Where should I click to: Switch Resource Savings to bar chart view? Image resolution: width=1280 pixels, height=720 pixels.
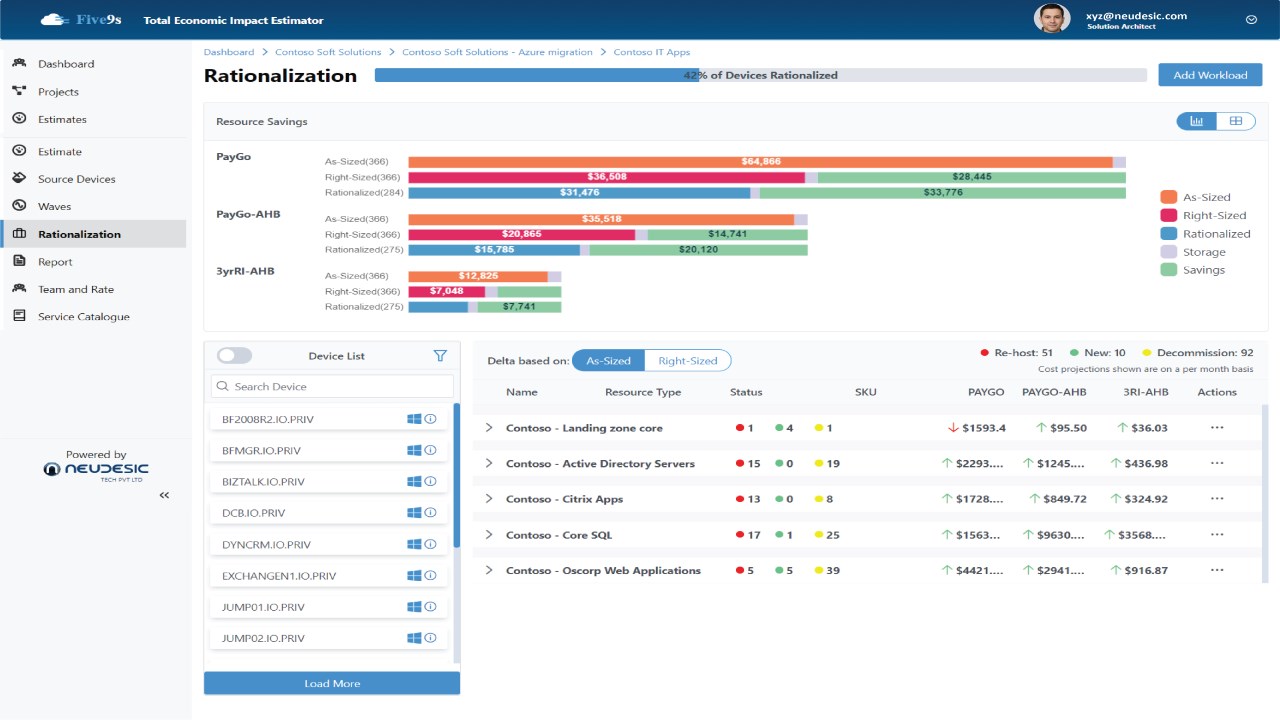(1197, 121)
